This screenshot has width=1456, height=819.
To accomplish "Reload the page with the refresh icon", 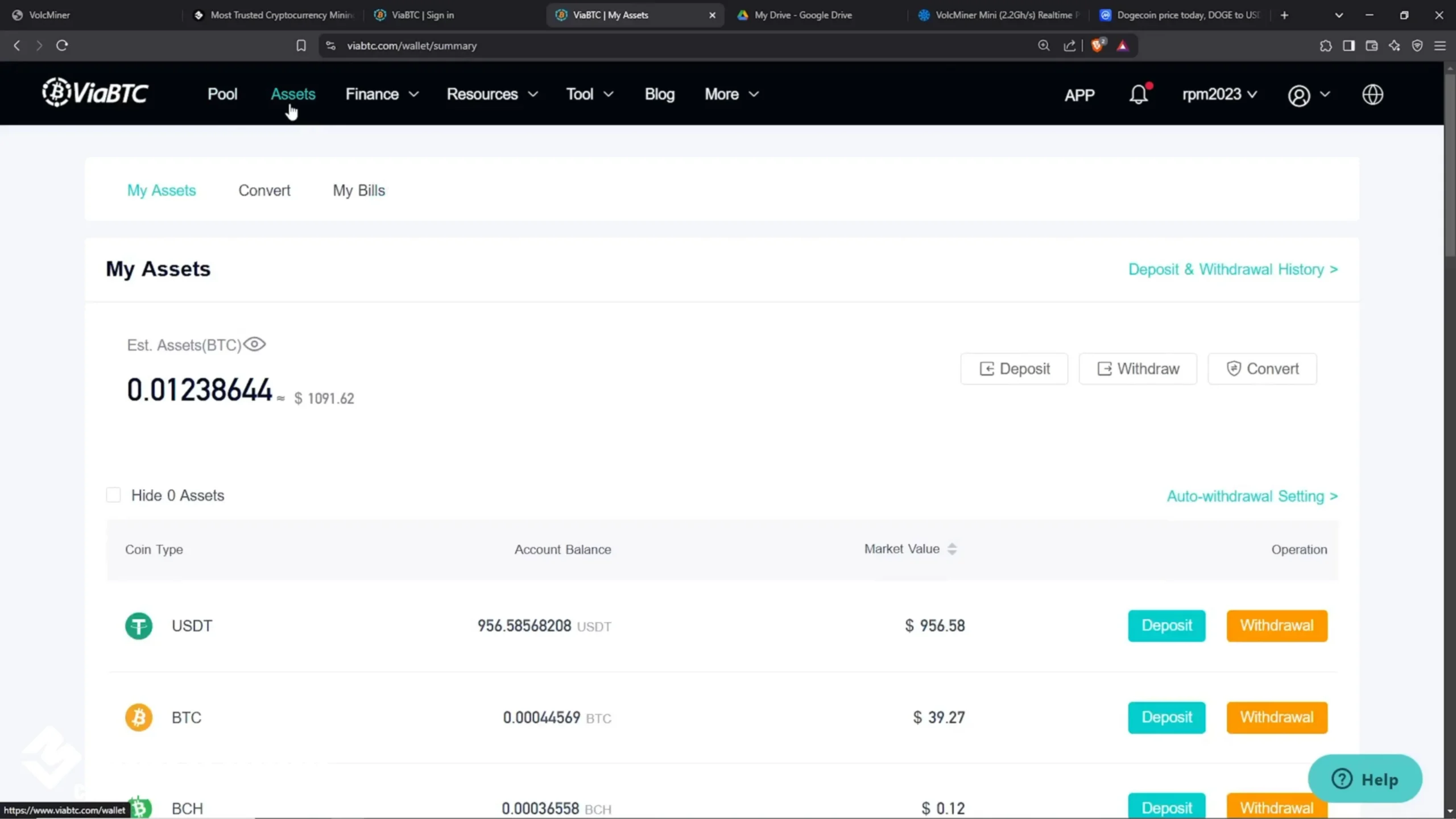I will (62, 45).
